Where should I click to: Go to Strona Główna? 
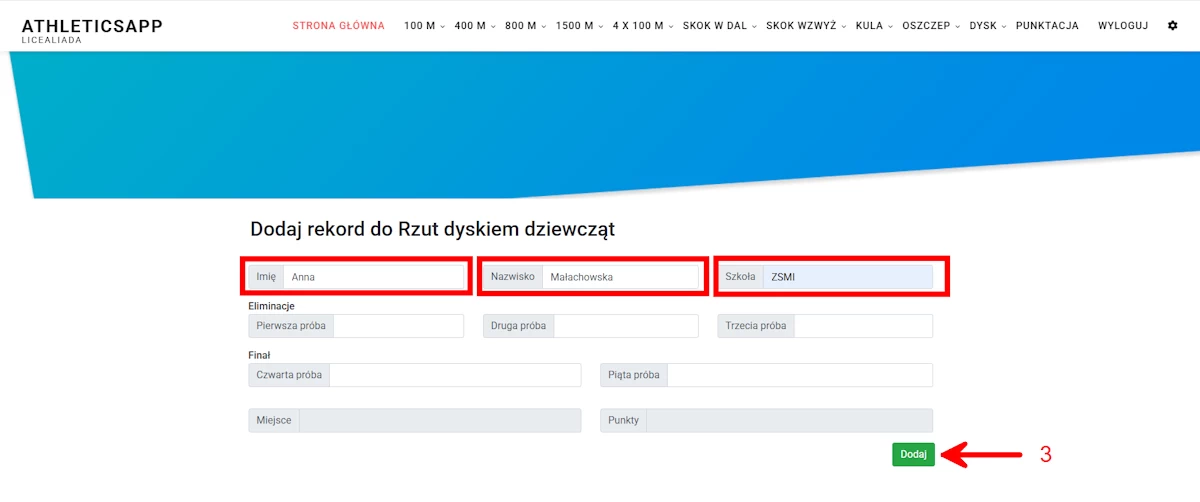(338, 26)
